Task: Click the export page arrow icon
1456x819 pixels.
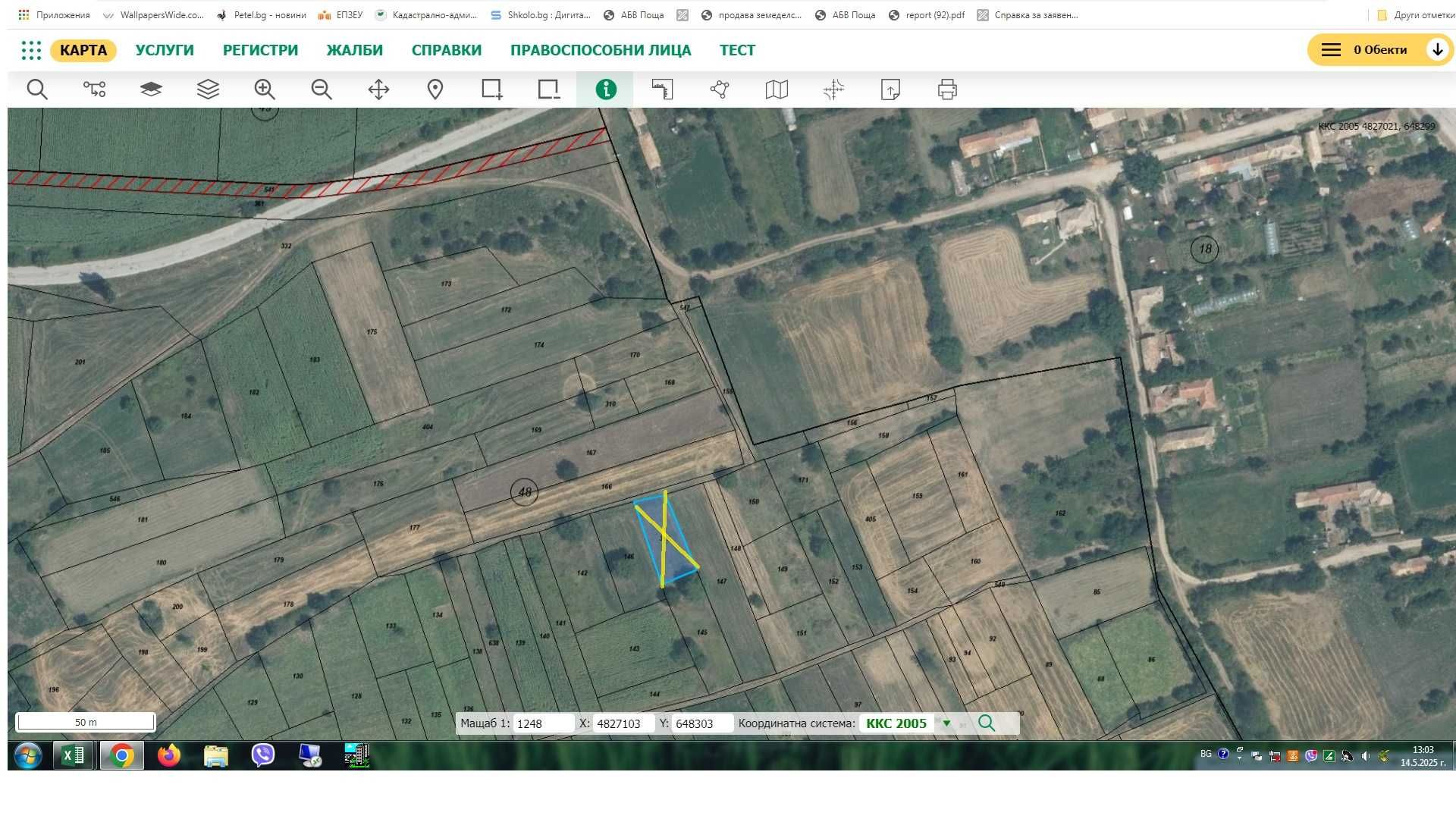Action: (x=890, y=89)
